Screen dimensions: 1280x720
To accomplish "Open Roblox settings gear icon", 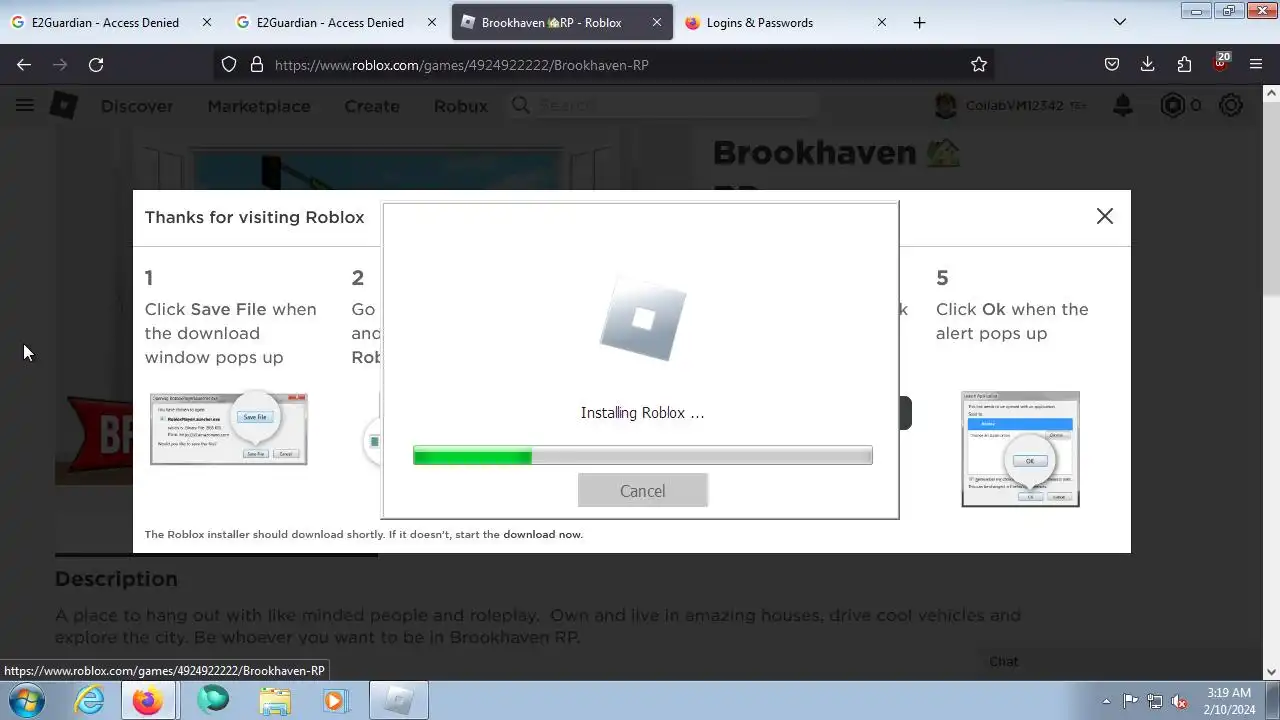I will tap(1231, 105).
